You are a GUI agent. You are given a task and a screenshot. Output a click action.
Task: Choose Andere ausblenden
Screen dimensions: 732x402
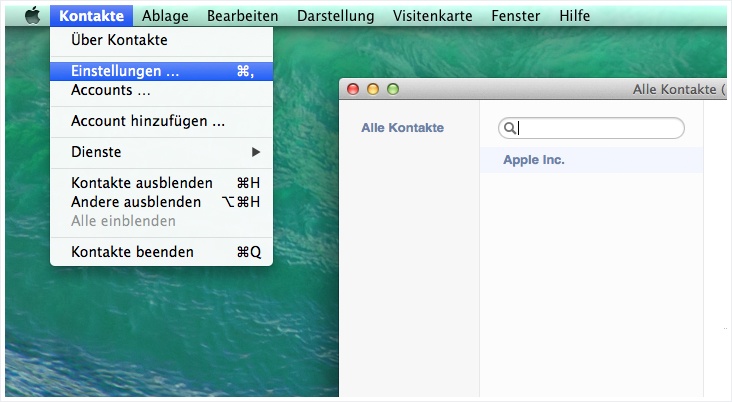(162, 202)
